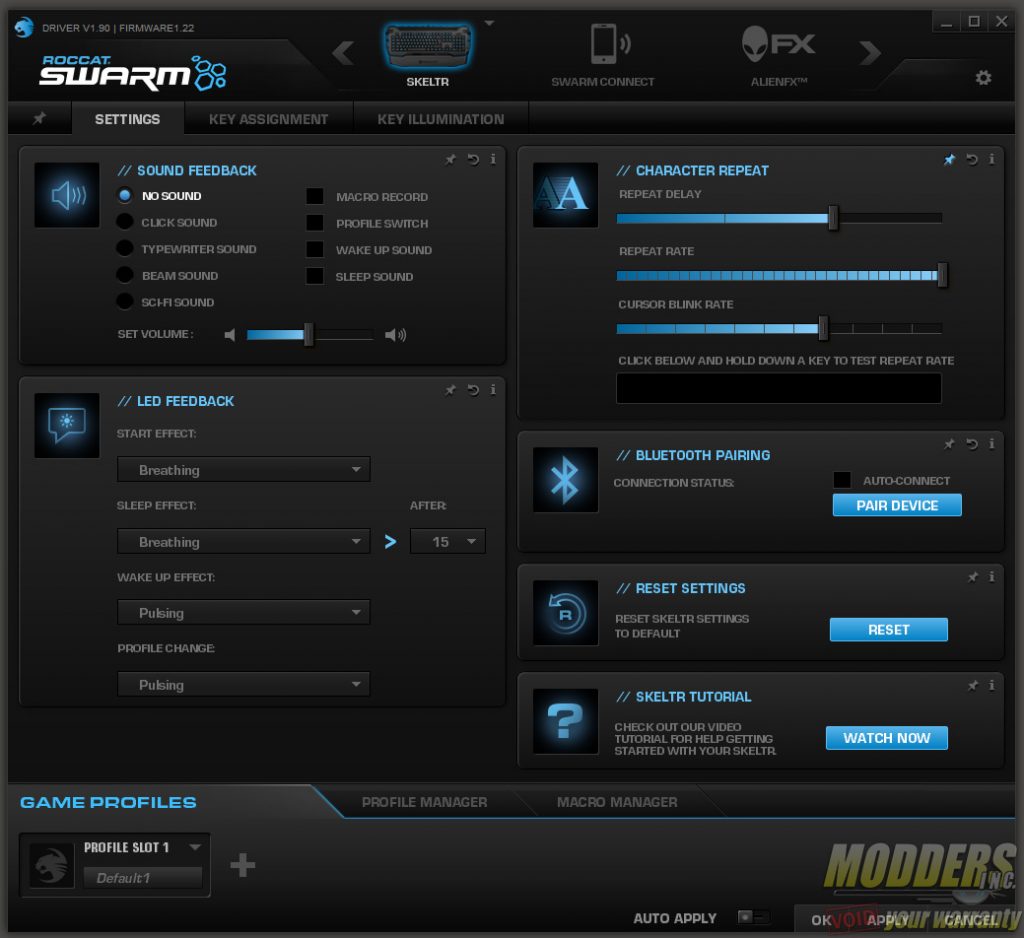Select the Click Sound radio option
The width and height of the screenshot is (1024, 938).
click(x=125, y=221)
